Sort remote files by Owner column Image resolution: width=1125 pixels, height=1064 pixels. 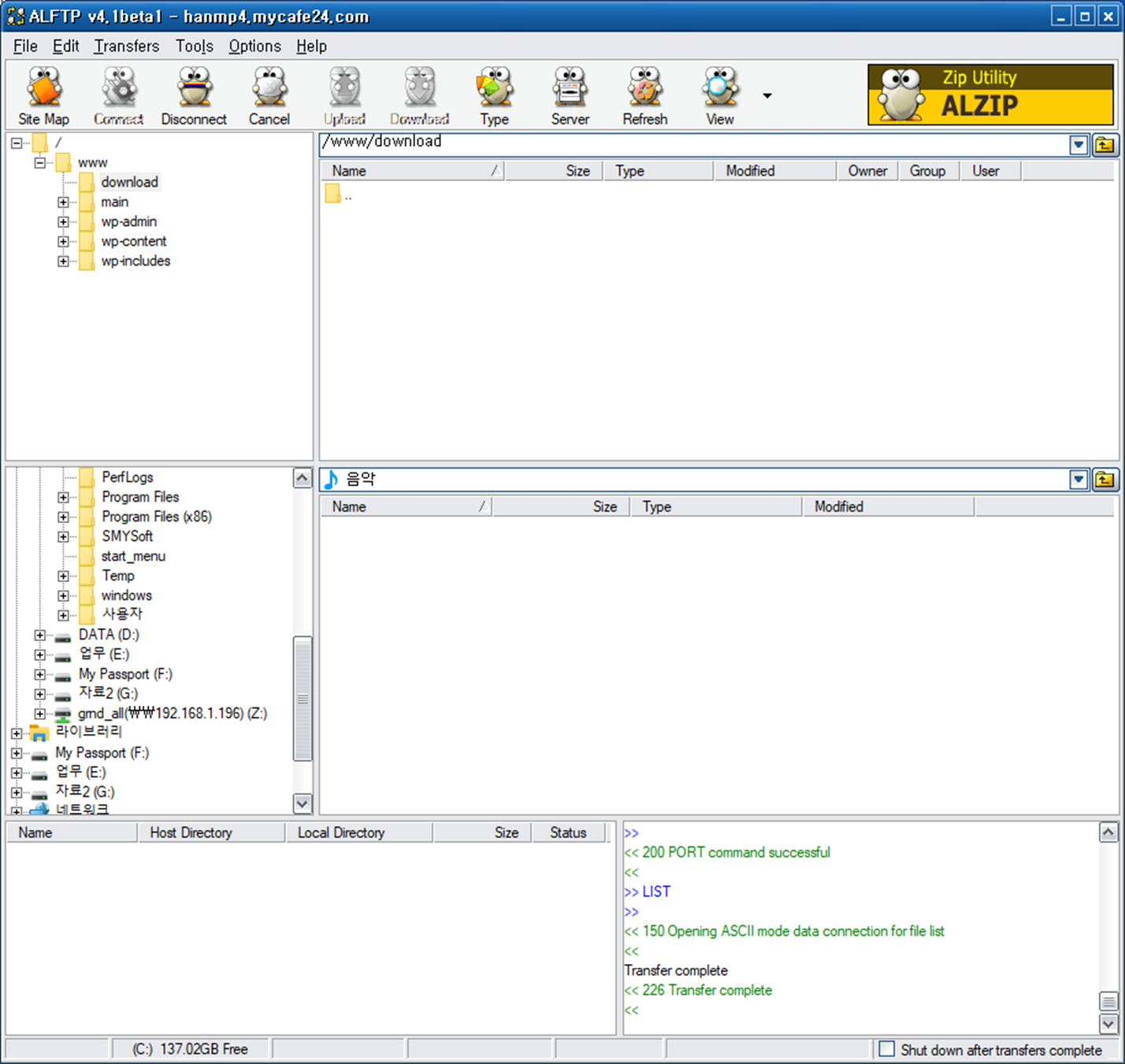click(867, 171)
